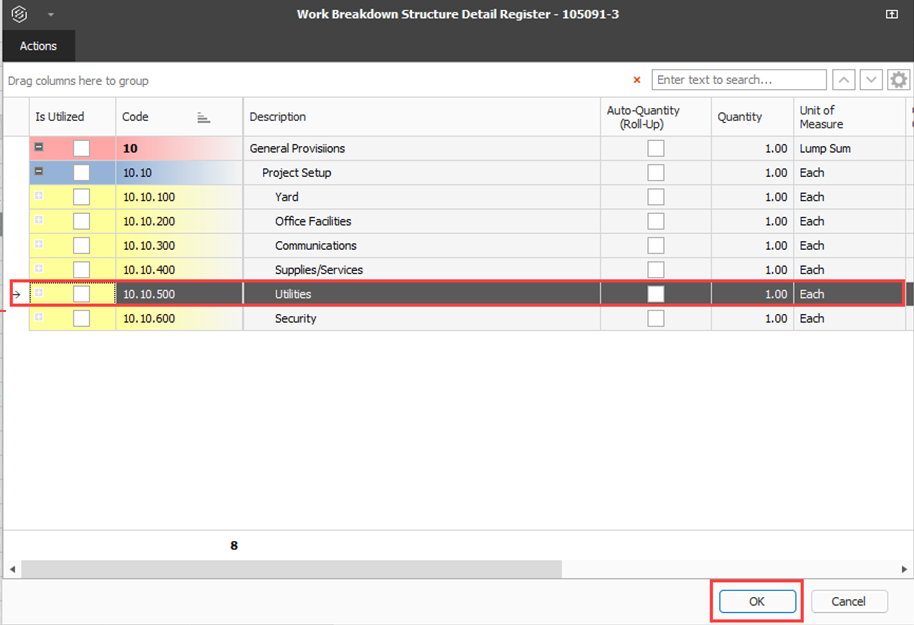Open search settings gear icon
Screen dimensions: 914x625
click(x=898, y=80)
